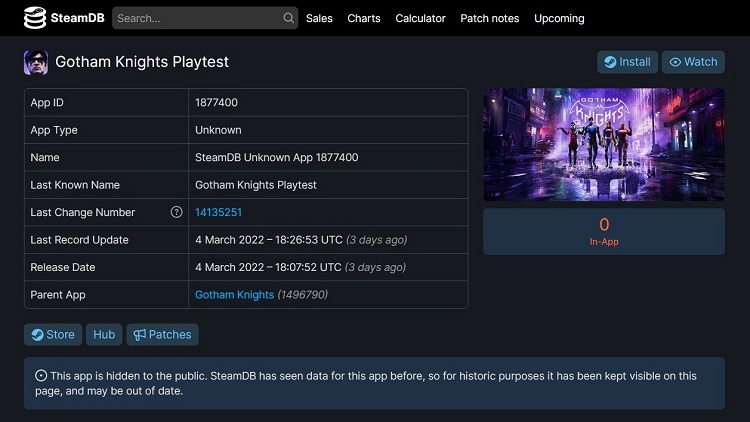Click the Gotham Knights Playtest page title
Viewport: 750px width, 422px height.
point(142,62)
